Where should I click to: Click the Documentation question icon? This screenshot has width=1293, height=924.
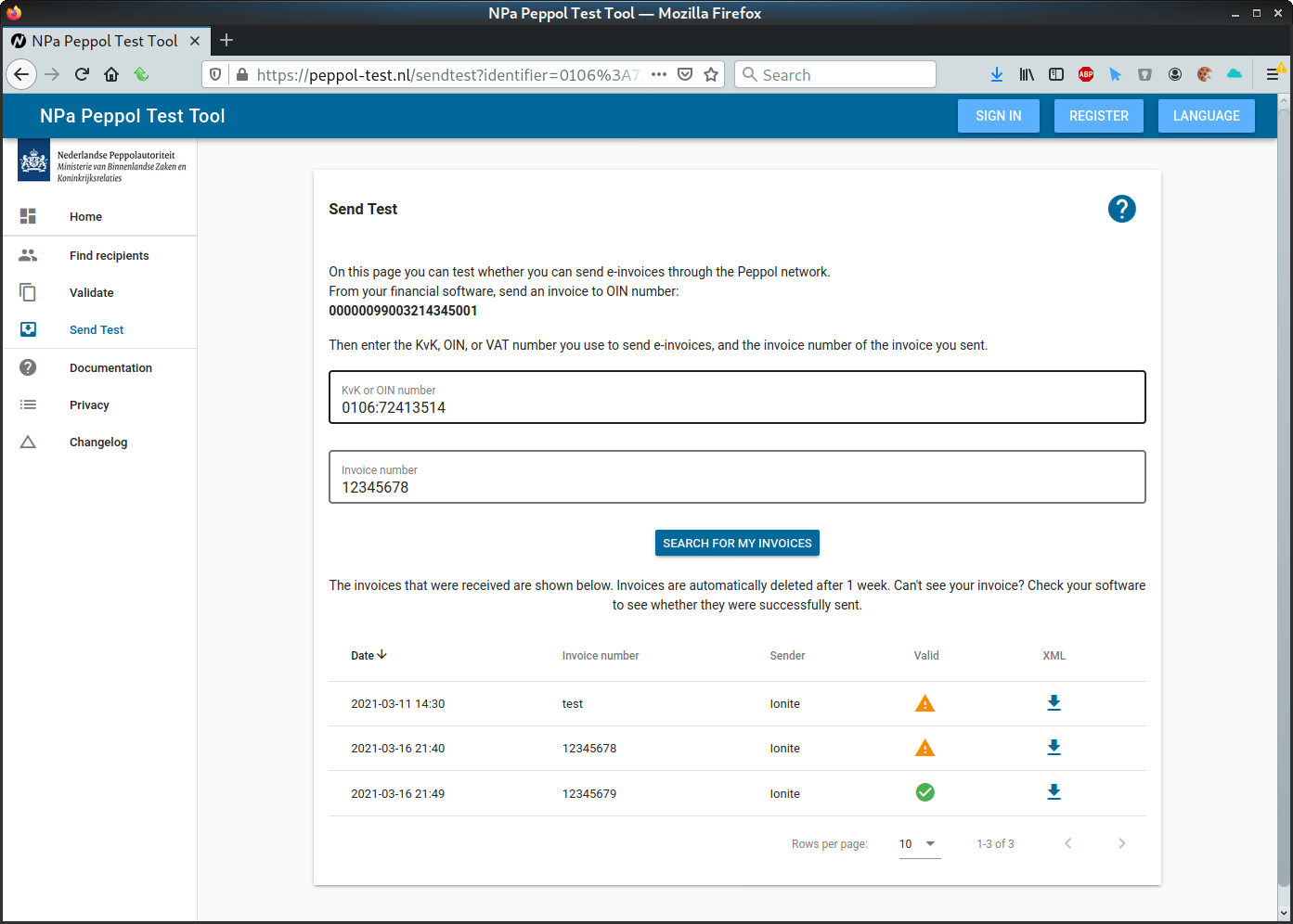click(x=28, y=367)
